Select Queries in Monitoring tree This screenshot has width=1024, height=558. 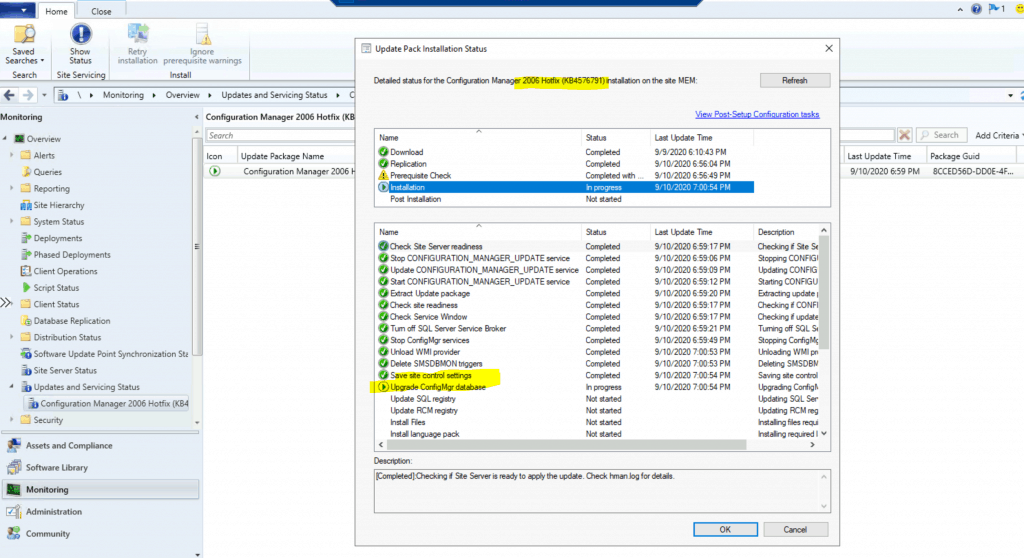(47, 172)
